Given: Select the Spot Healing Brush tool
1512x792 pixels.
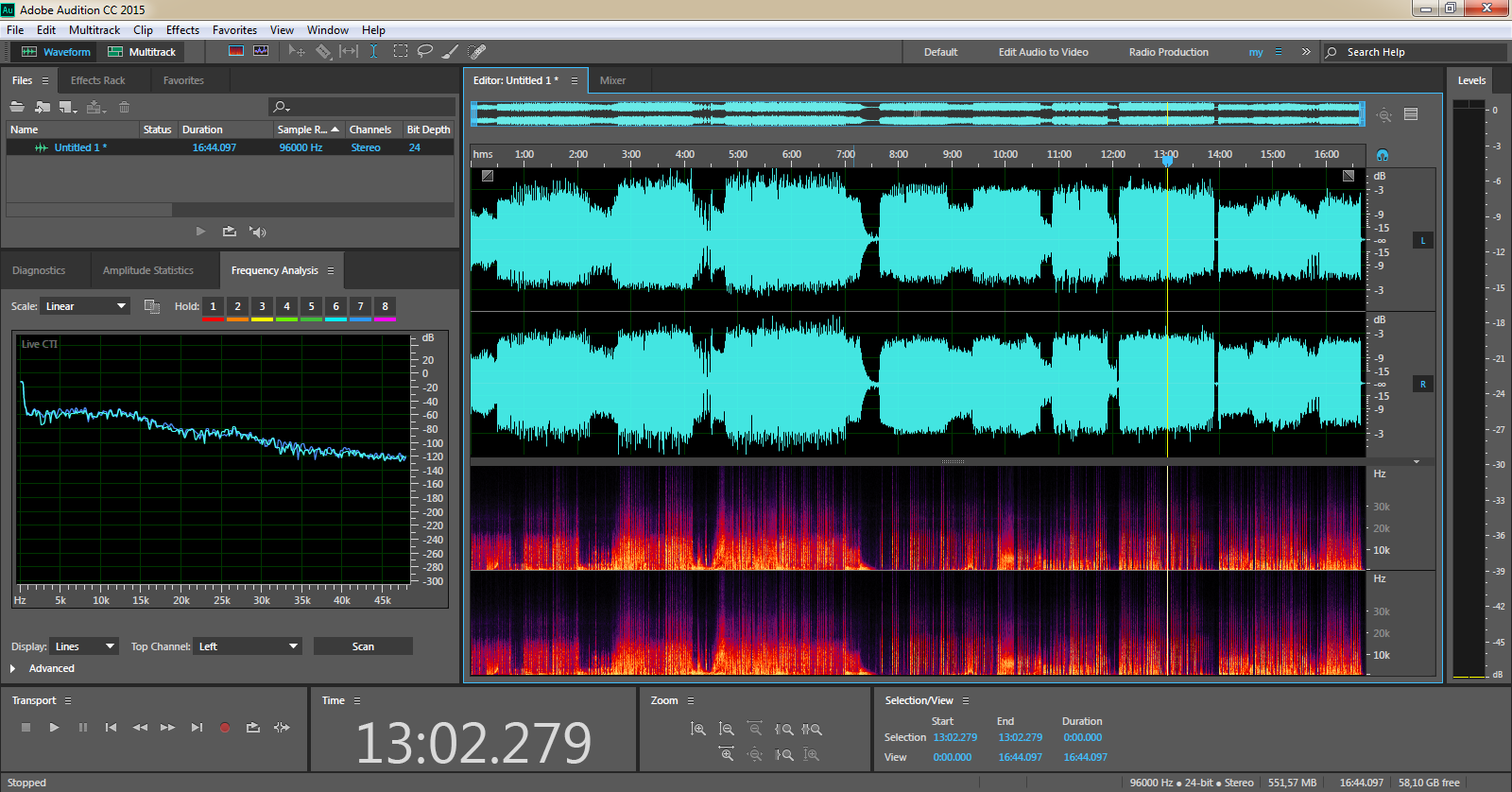Looking at the screenshot, I should (477, 51).
